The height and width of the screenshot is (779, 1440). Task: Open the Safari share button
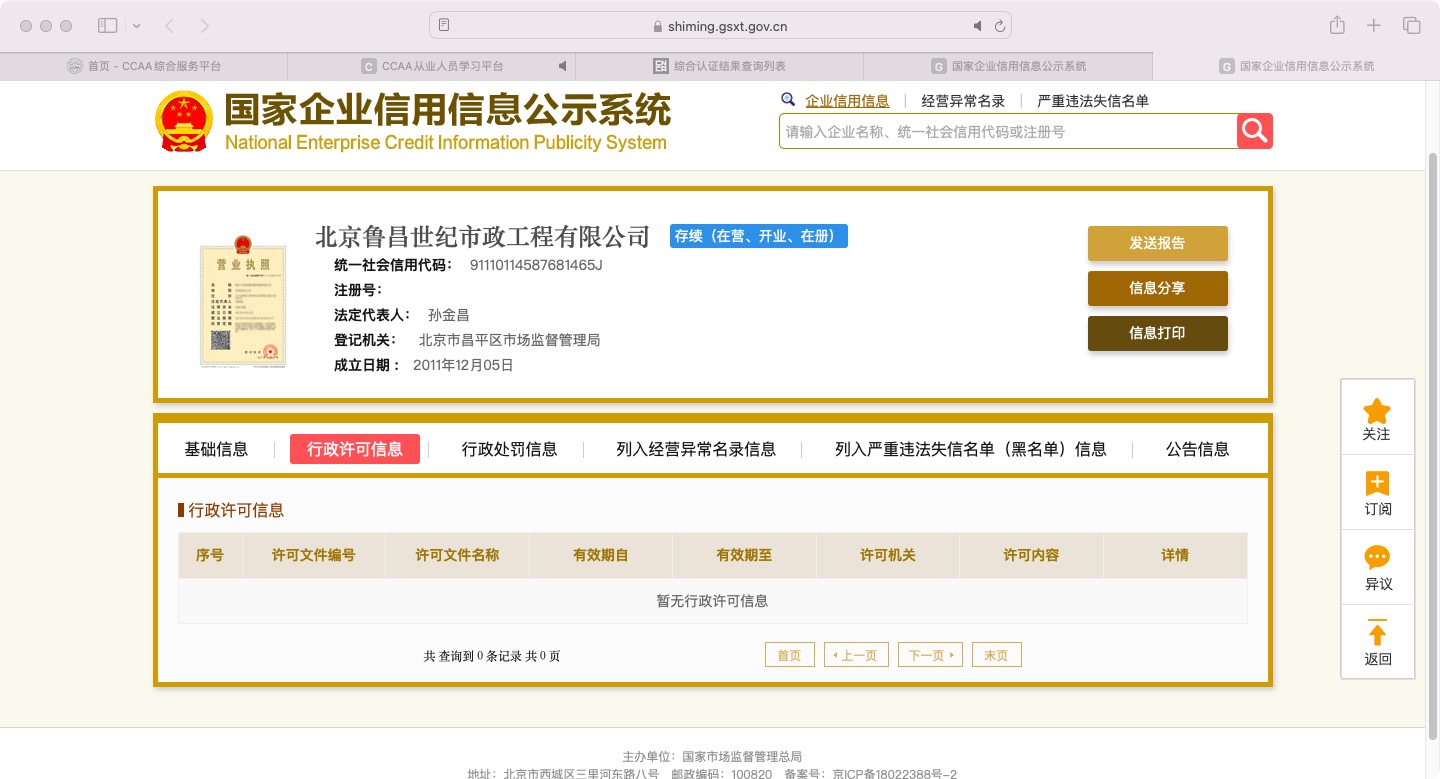click(1337, 25)
